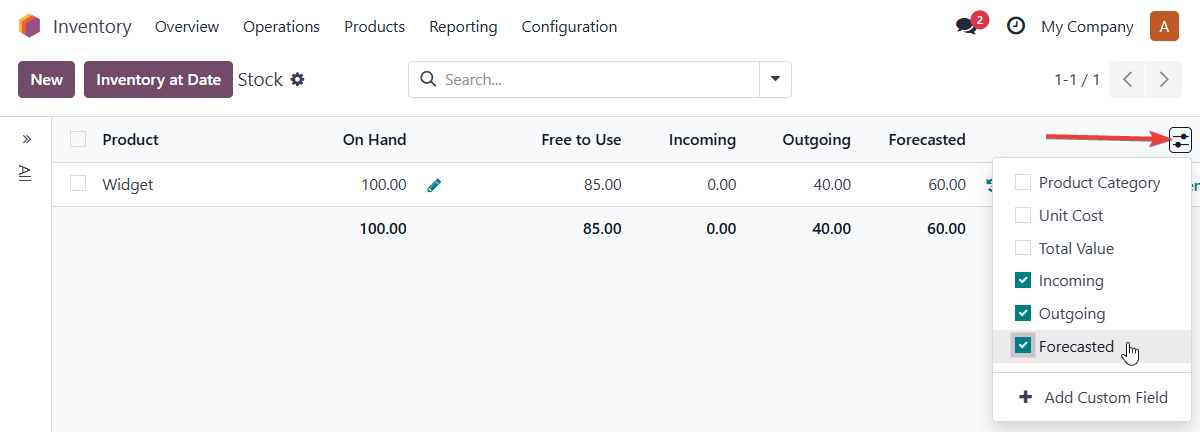
Task: Click the New button
Action: (x=47, y=80)
